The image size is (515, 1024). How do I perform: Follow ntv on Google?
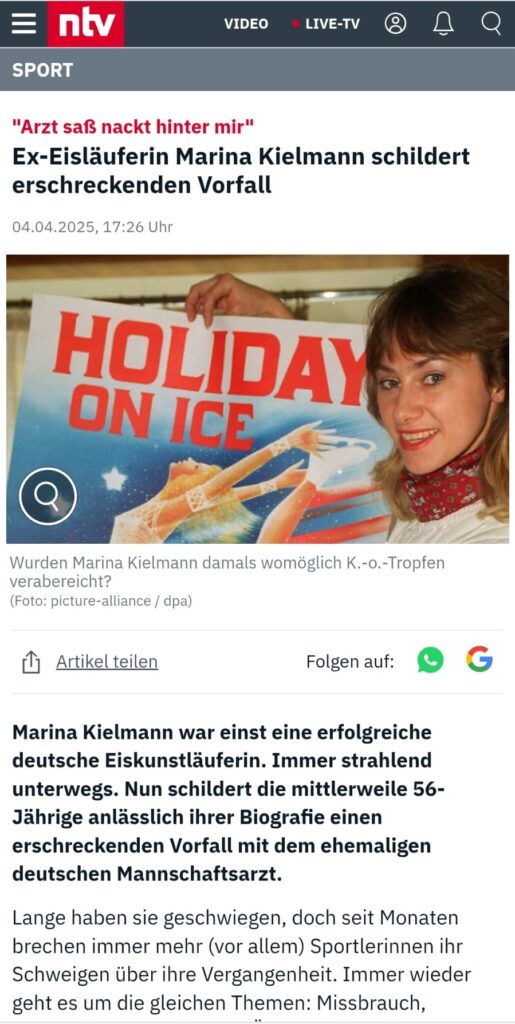479,660
